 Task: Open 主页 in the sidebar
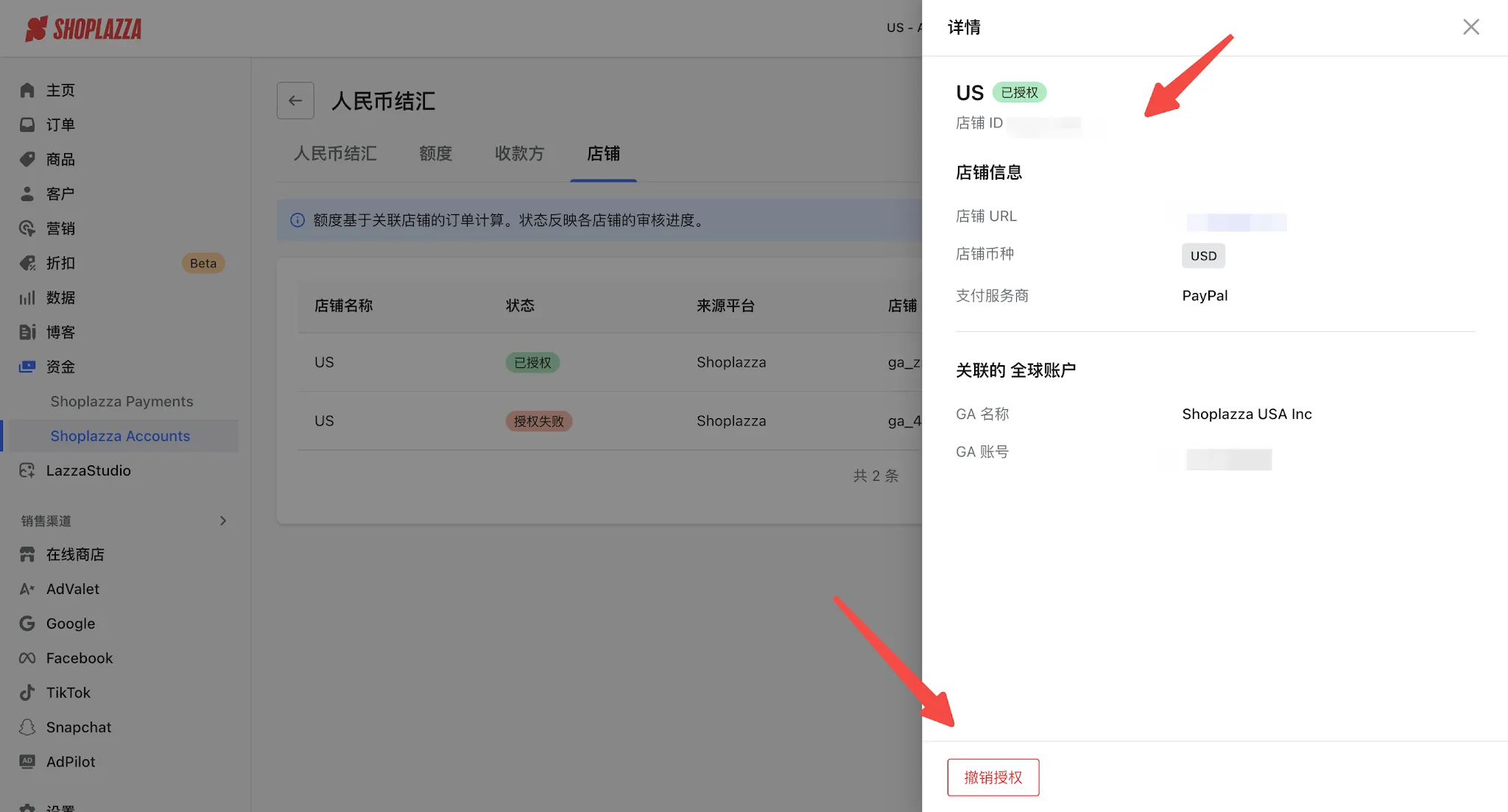pyautogui.click(x=60, y=90)
